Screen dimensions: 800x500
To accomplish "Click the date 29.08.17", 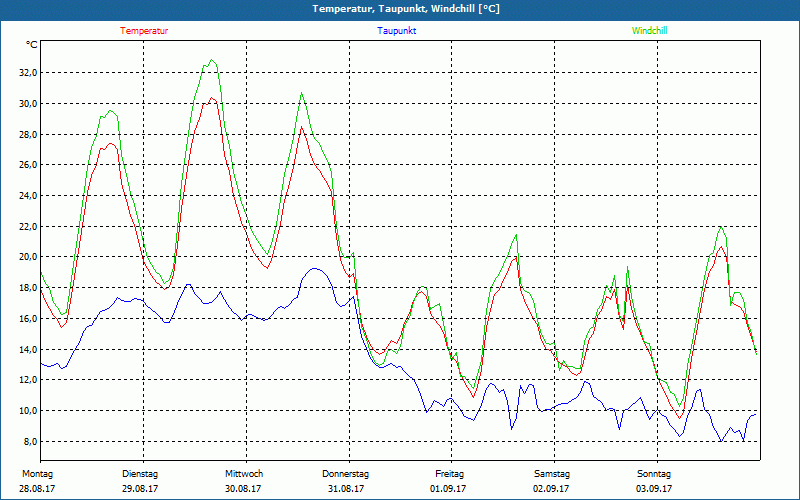I will click(x=140, y=489).
